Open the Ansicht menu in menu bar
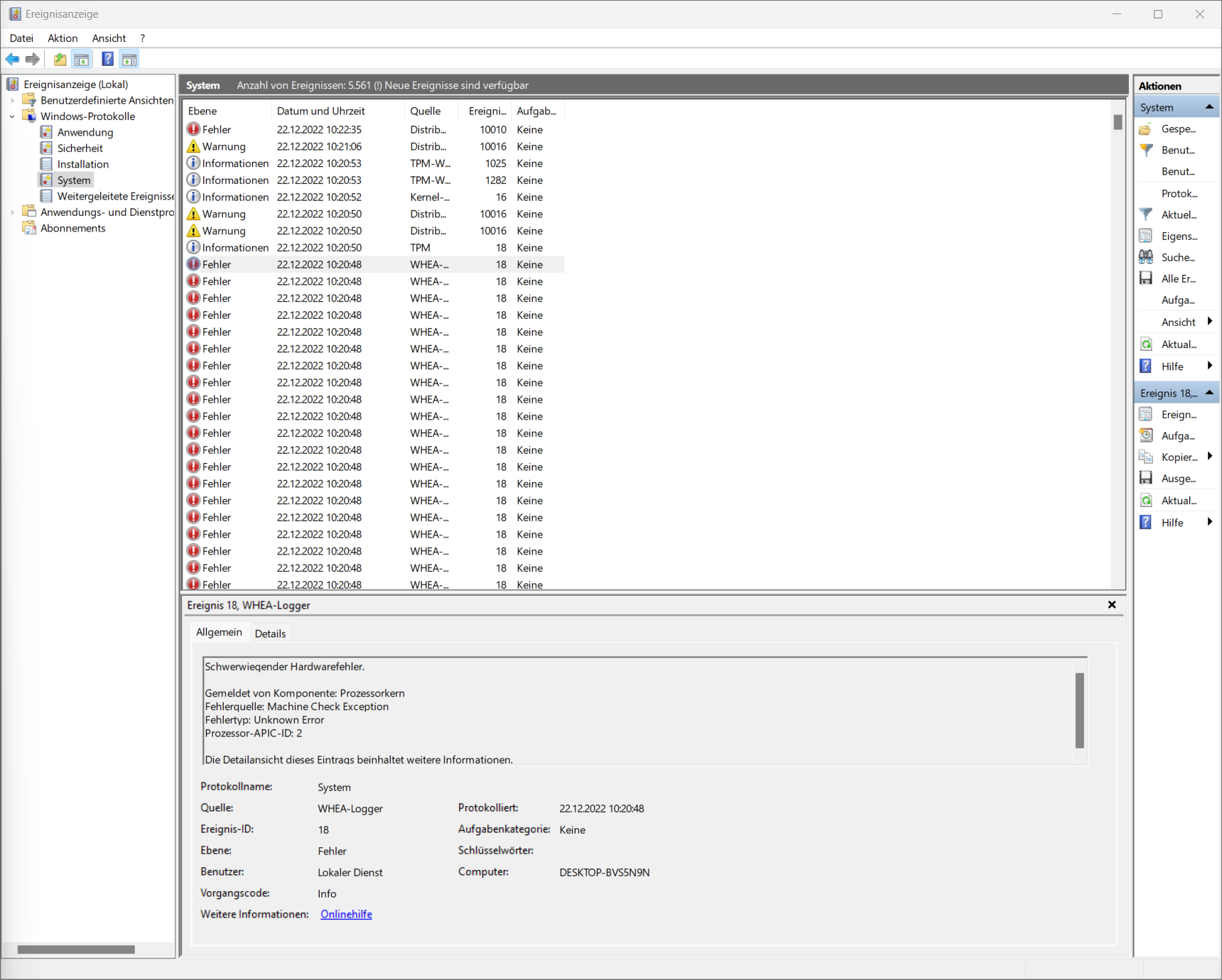 point(109,38)
